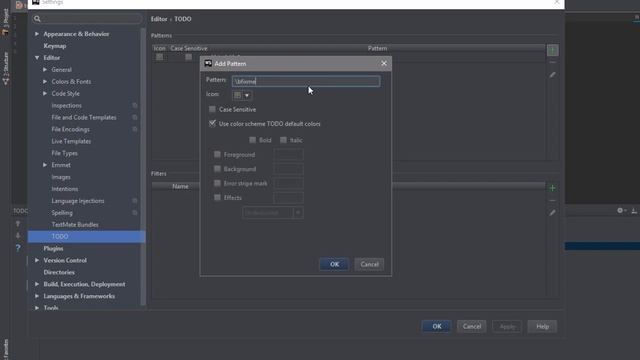The image size is (640, 360).
Task: Expand Colors & Fonts node
Action: [x=45, y=82]
